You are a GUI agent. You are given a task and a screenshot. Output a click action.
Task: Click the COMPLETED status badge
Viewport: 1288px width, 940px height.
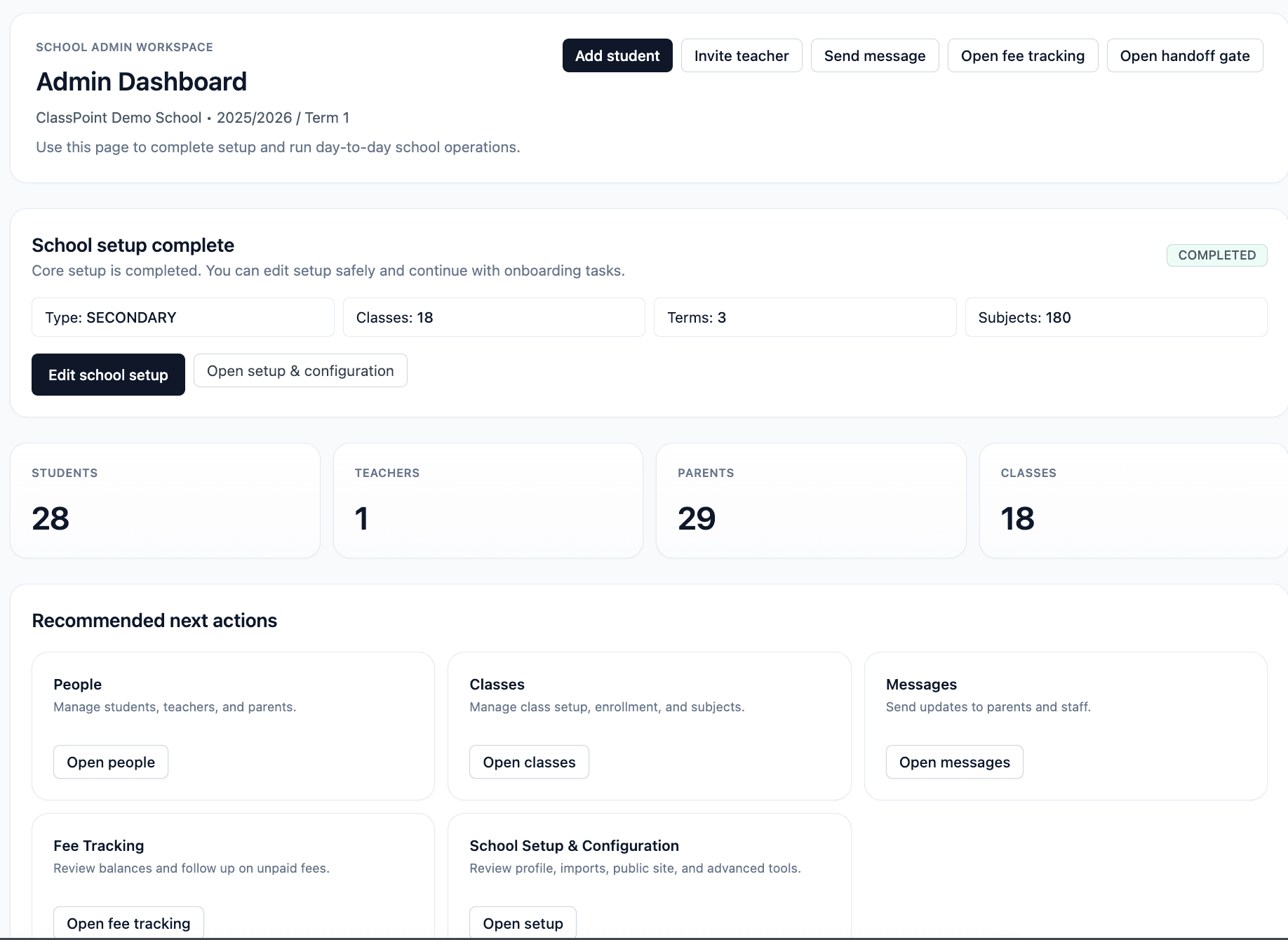(1216, 255)
